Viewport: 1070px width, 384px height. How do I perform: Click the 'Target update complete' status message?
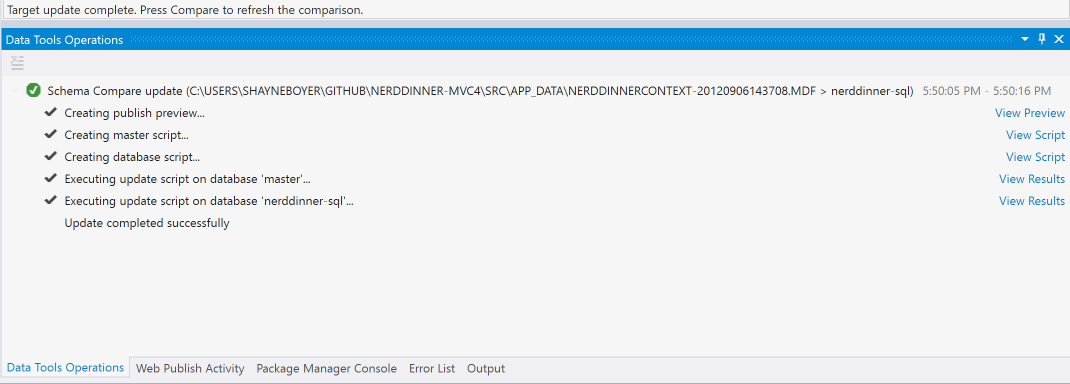(185, 10)
